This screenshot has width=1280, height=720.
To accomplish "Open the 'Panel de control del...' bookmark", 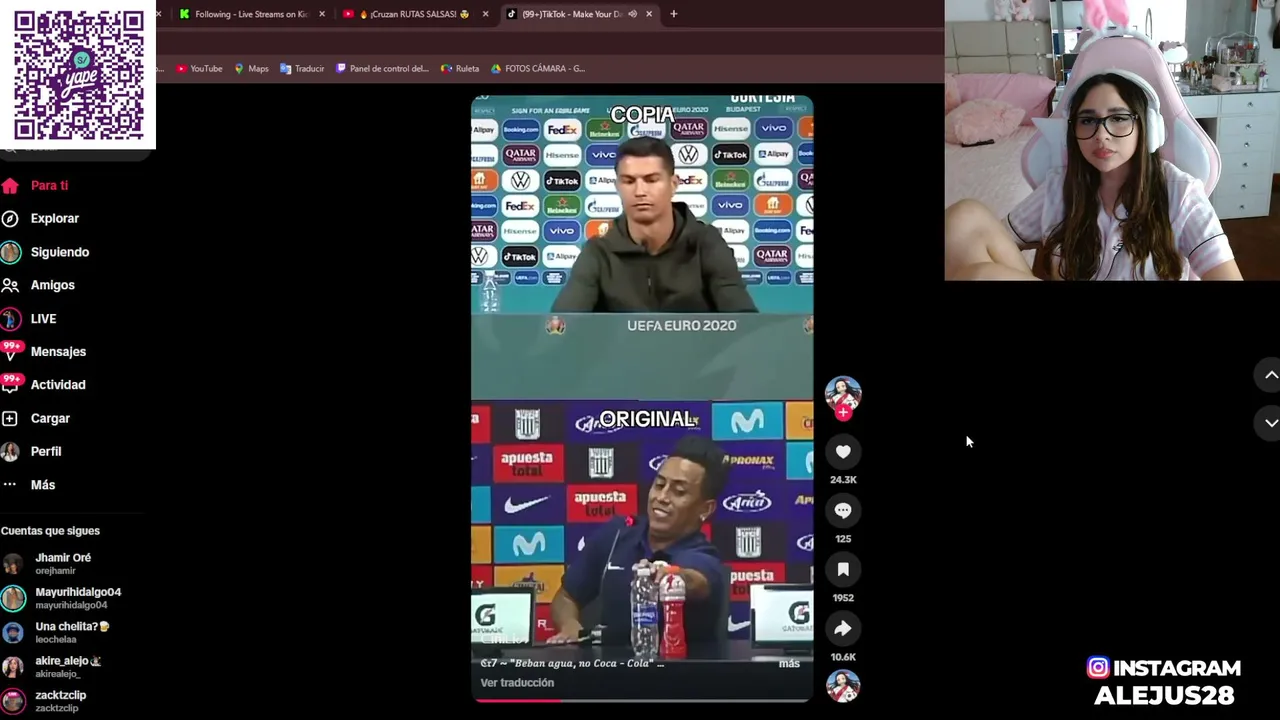I will pyautogui.click(x=382, y=69).
